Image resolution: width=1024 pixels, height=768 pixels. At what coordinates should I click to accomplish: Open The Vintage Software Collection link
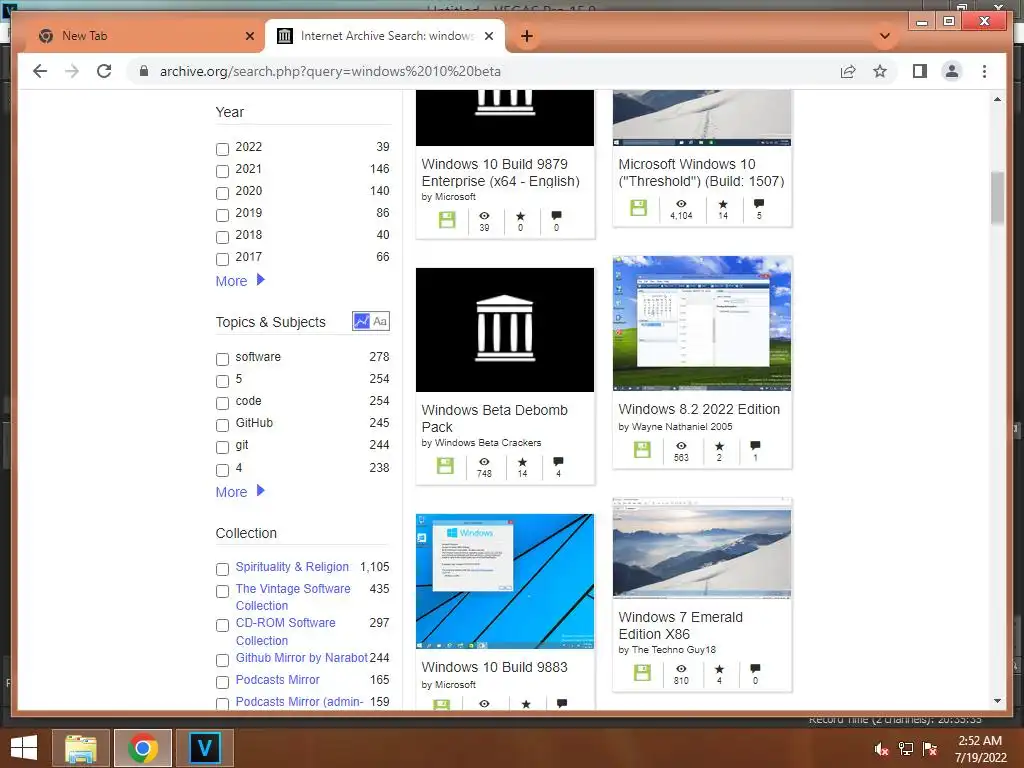pos(293,597)
